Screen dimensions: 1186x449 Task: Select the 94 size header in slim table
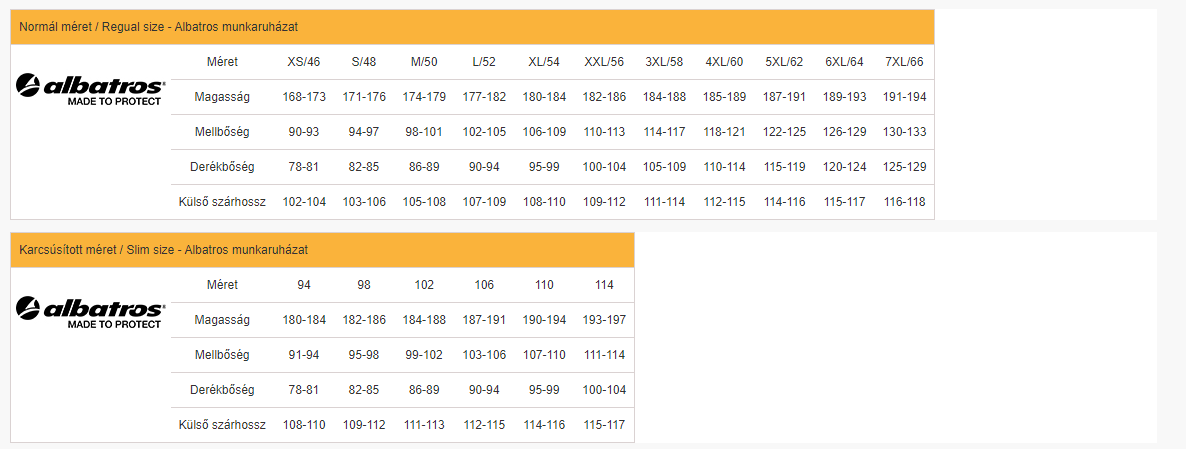tap(304, 285)
